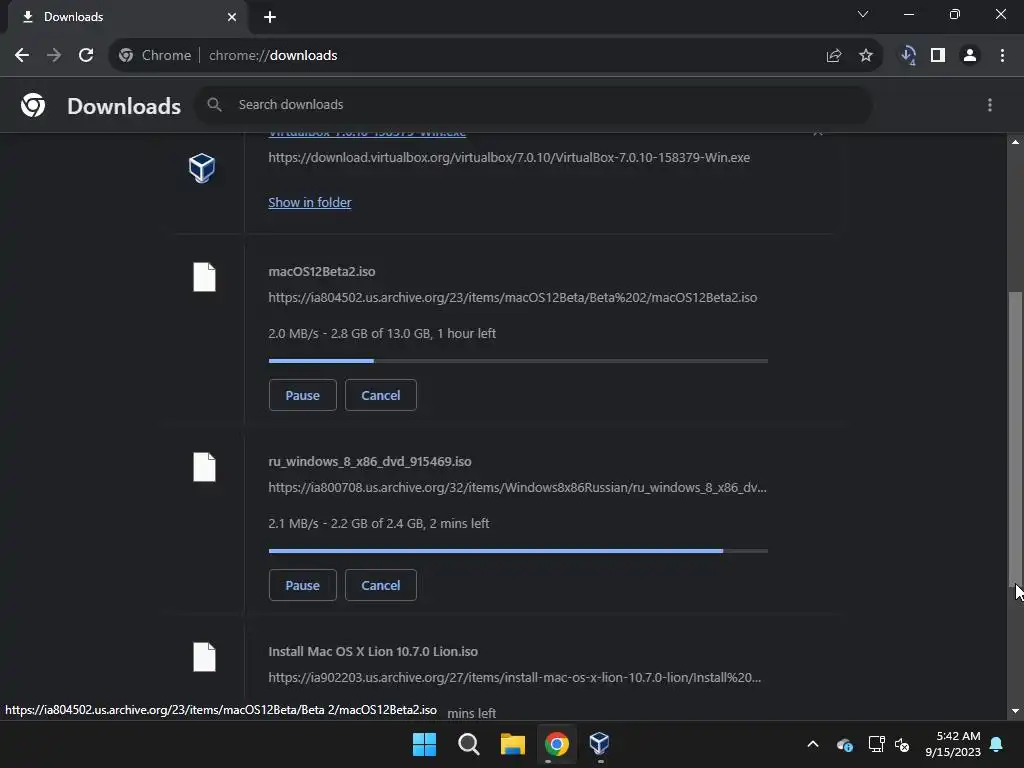1024x768 pixels.
Task: Open the network status tray icon
Action: coord(876,744)
